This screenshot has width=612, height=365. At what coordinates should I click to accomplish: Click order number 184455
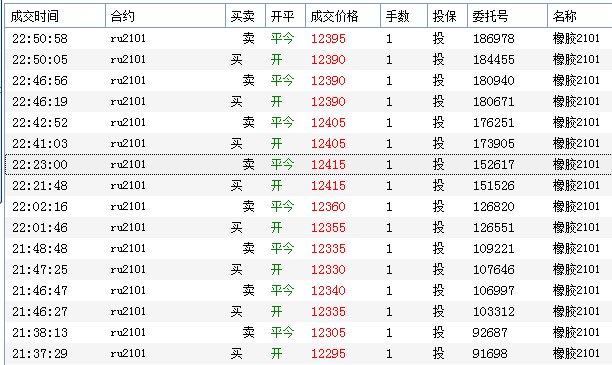click(x=494, y=60)
